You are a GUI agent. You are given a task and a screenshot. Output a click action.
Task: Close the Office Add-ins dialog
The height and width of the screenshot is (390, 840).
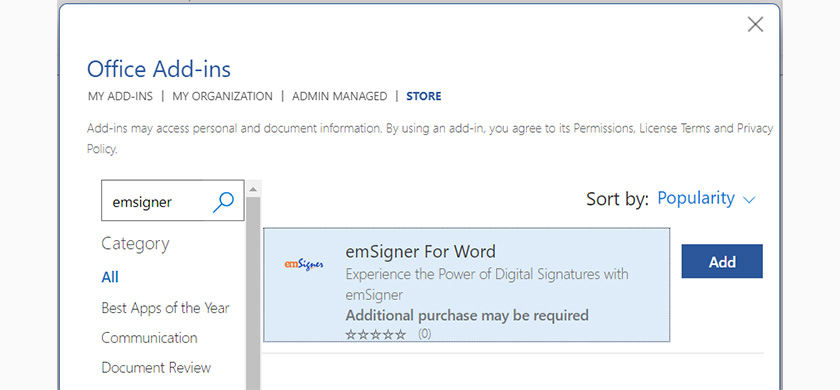click(755, 24)
